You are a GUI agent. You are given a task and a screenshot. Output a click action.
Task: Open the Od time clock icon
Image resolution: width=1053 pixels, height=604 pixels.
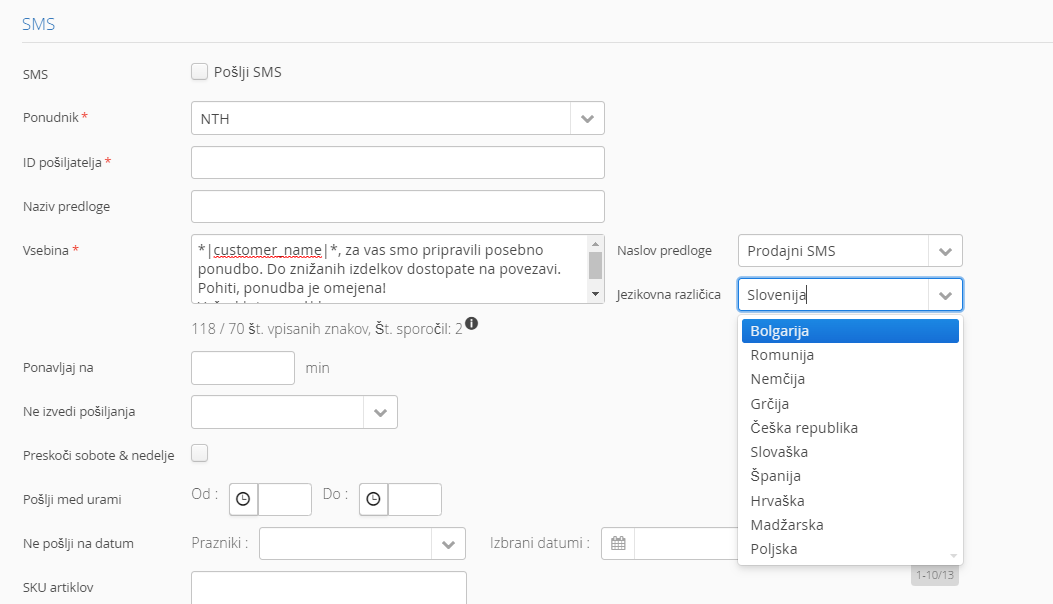244,500
